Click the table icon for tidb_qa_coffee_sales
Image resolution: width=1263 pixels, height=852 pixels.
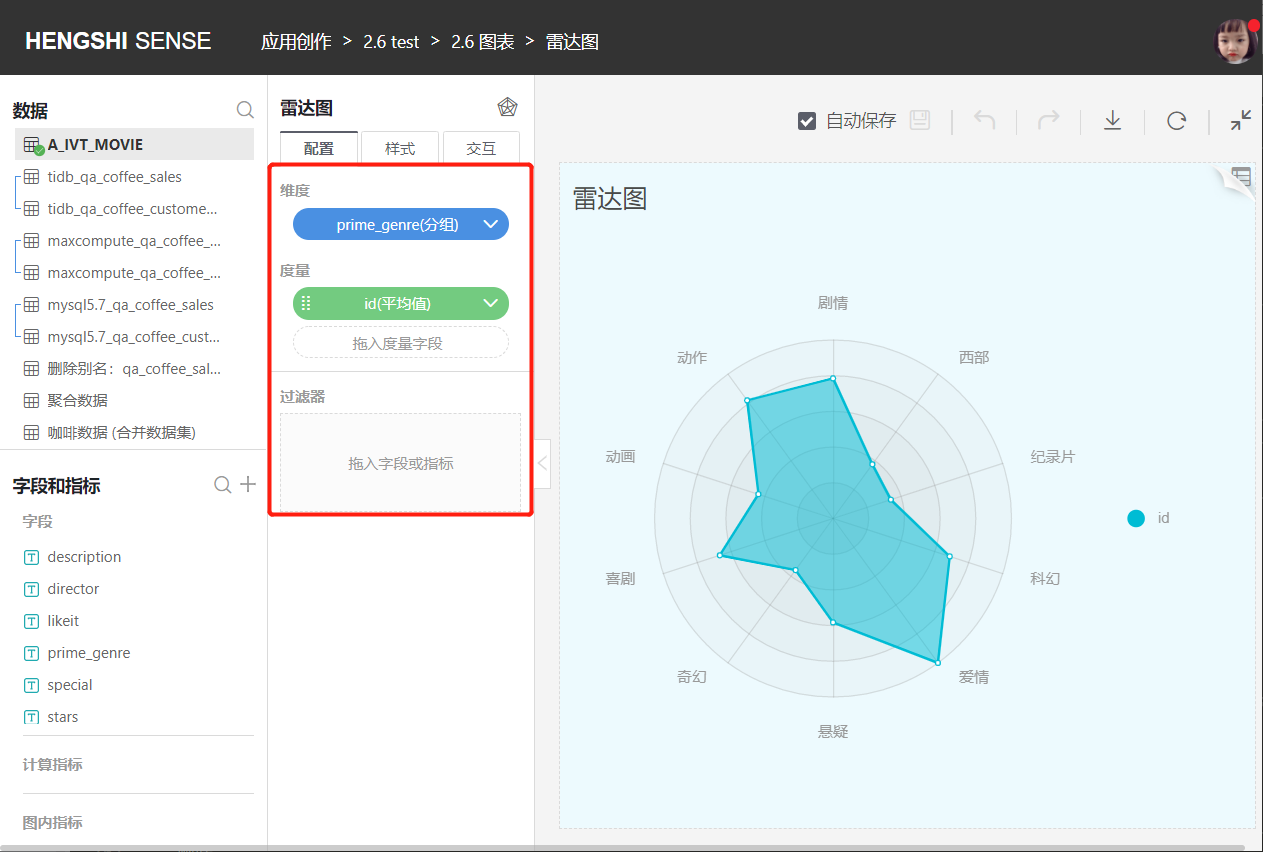(31, 177)
